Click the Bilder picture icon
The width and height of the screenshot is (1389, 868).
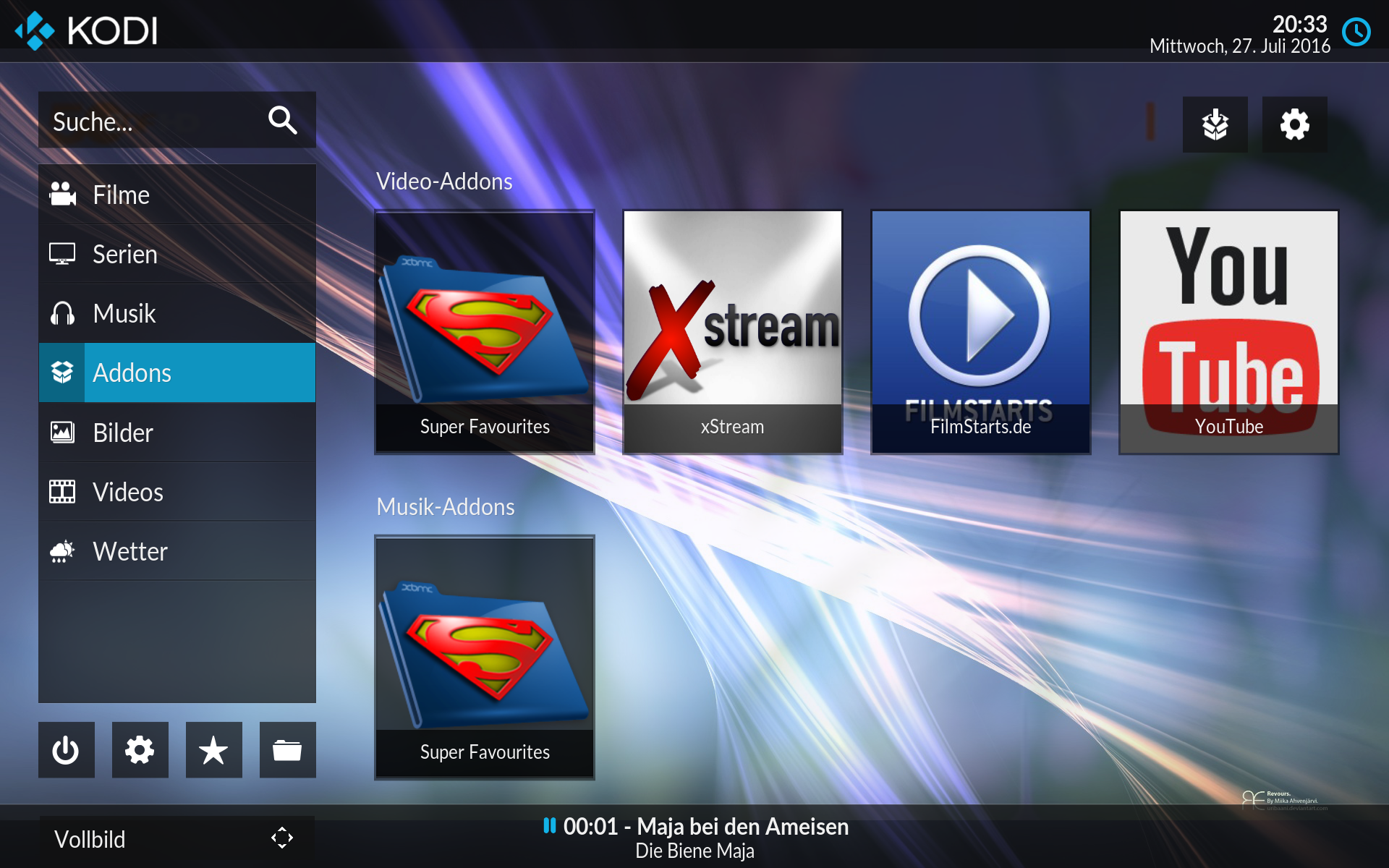tap(62, 433)
